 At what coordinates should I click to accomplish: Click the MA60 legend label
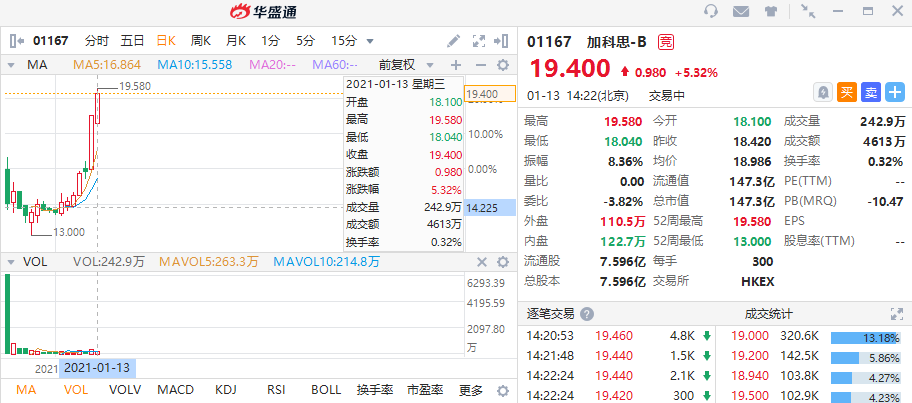click(x=334, y=65)
